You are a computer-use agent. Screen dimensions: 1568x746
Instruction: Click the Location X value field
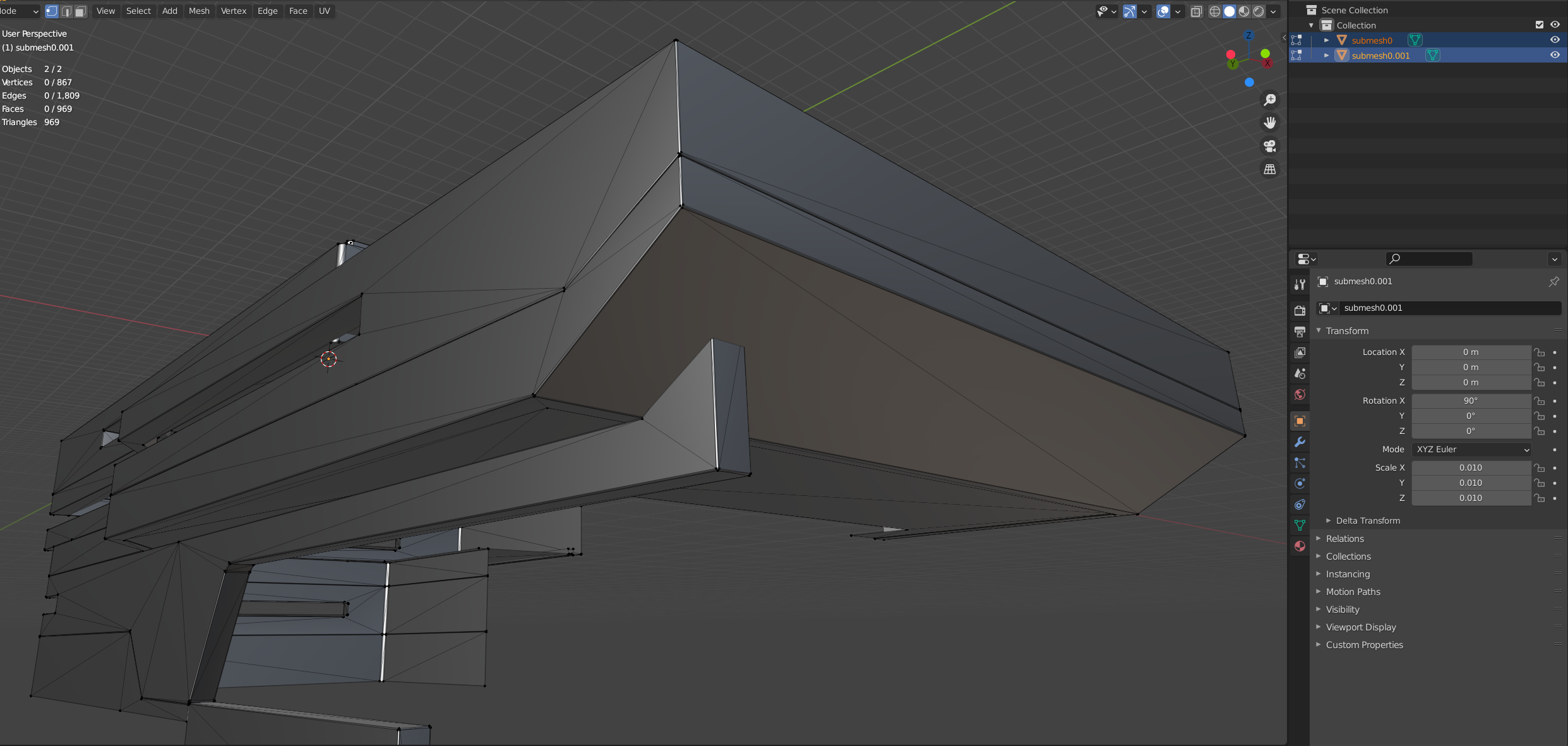(1471, 352)
